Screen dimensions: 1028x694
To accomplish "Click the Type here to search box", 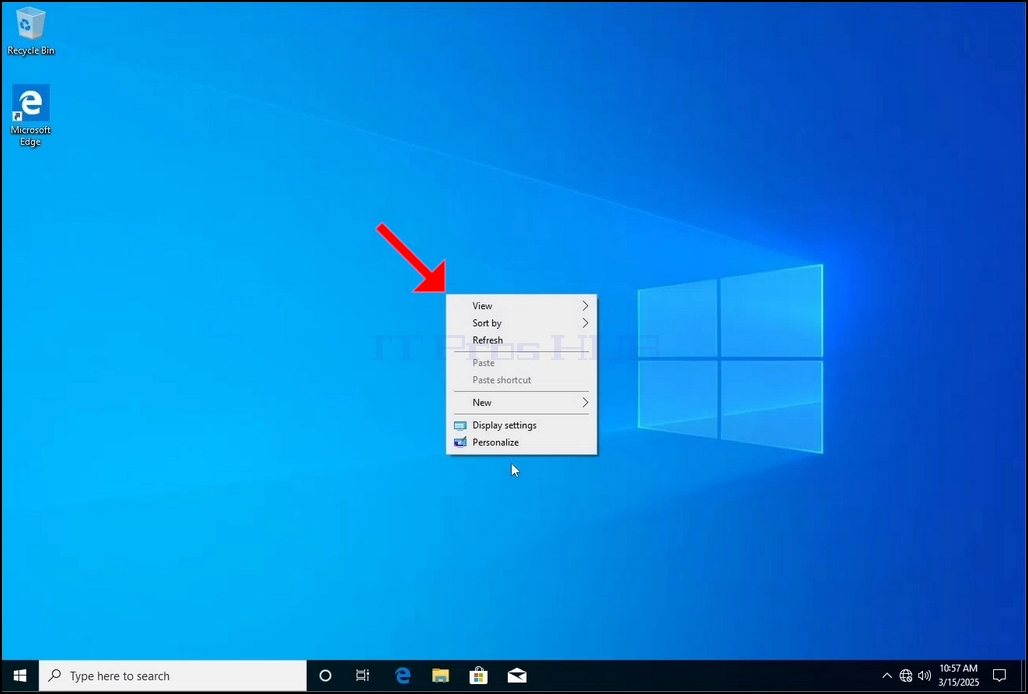I will click(x=173, y=676).
